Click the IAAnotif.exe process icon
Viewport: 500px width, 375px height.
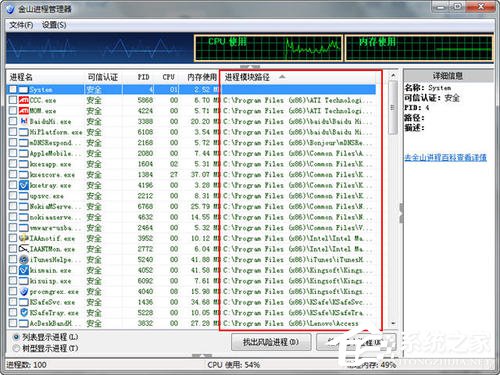24,238
